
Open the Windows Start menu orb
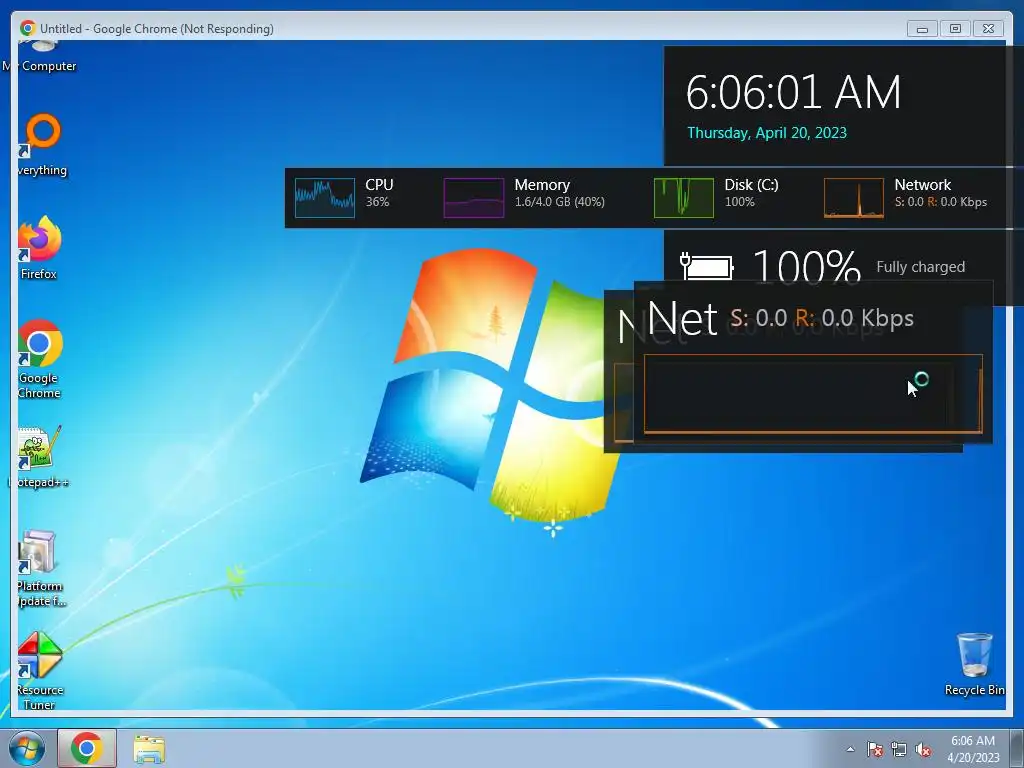pos(27,748)
